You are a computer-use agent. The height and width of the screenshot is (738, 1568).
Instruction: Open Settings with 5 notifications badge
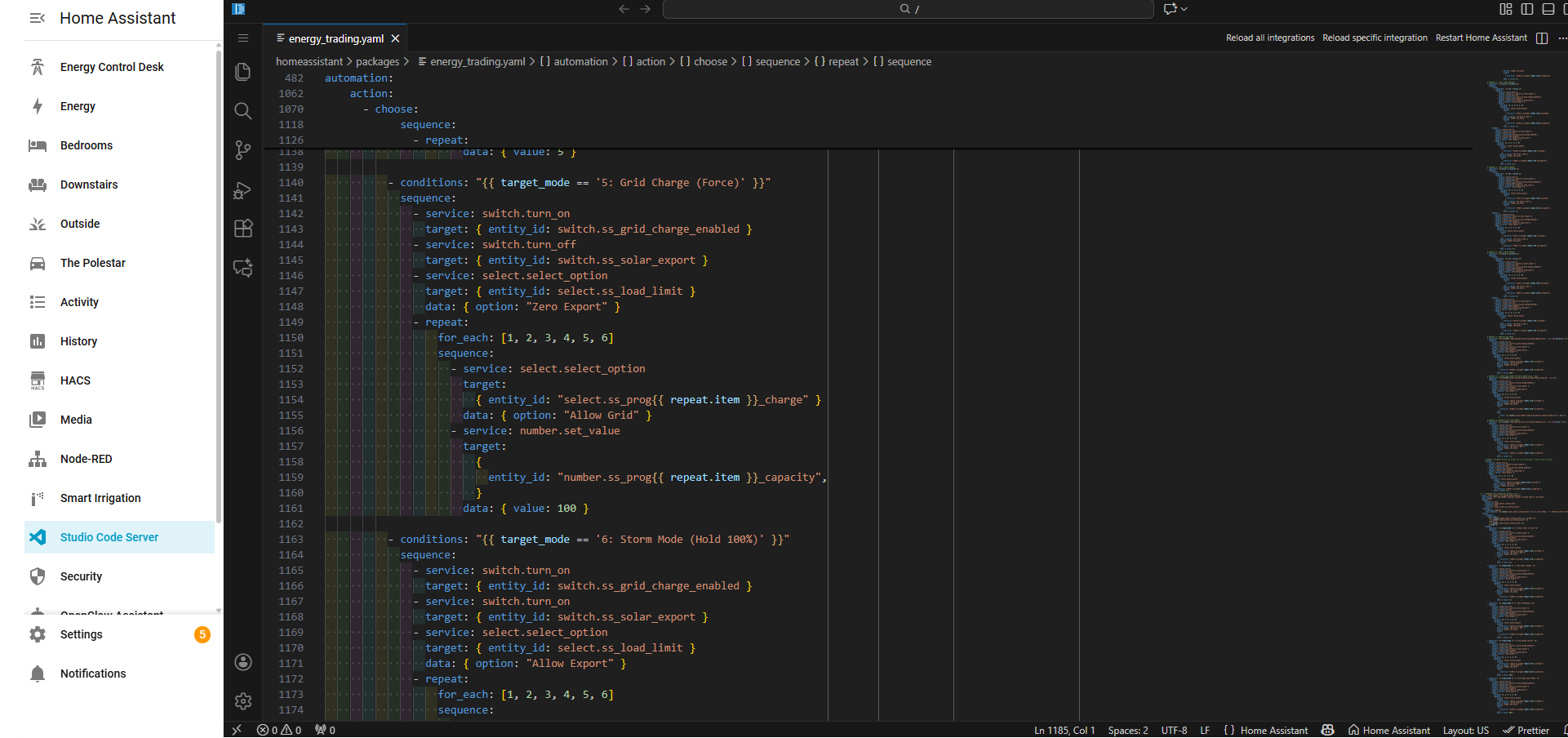click(x=120, y=634)
